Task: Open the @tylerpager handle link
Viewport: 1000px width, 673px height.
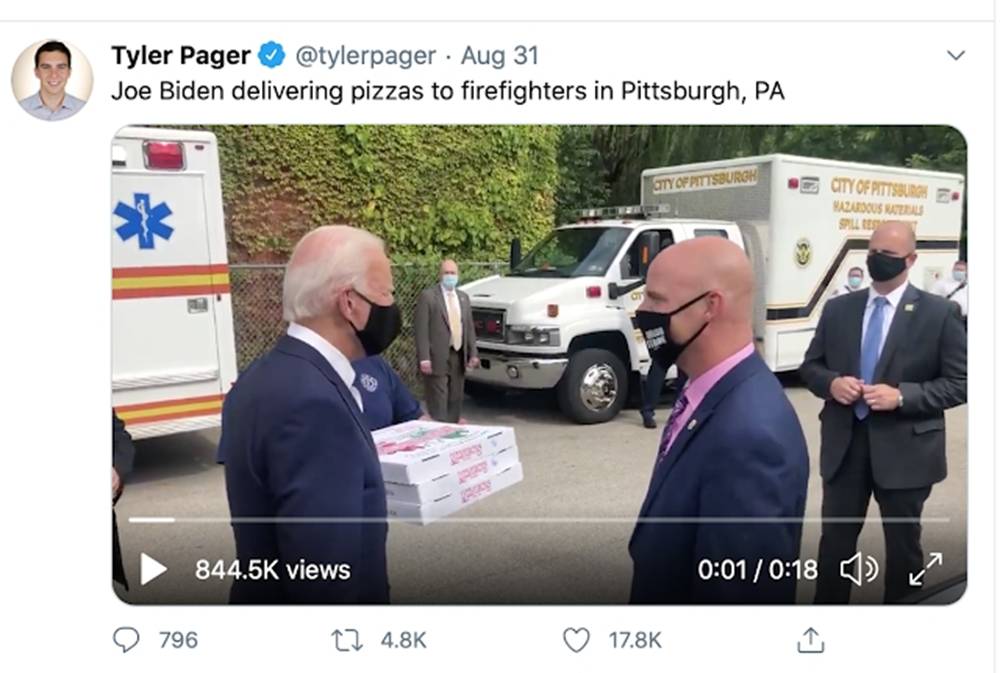Action: 365,55
